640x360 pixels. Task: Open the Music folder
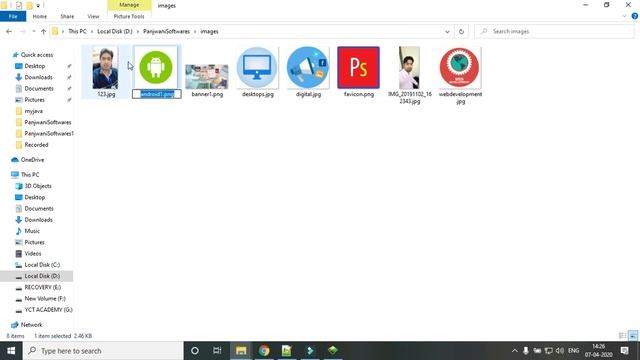coord(32,231)
